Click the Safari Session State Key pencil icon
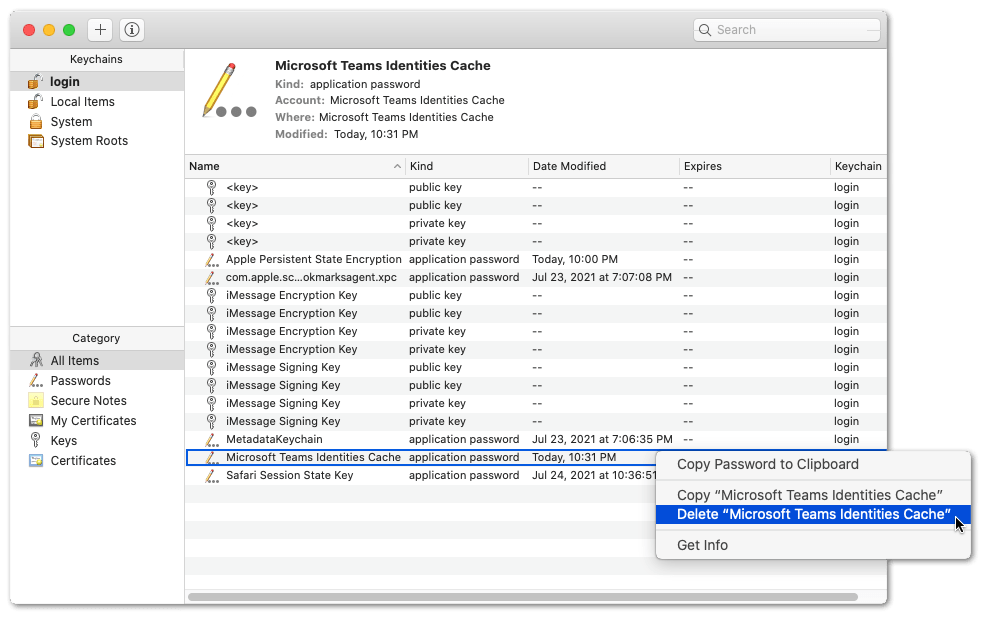Image resolution: width=983 pixels, height=620 pixels. (212, 475)
